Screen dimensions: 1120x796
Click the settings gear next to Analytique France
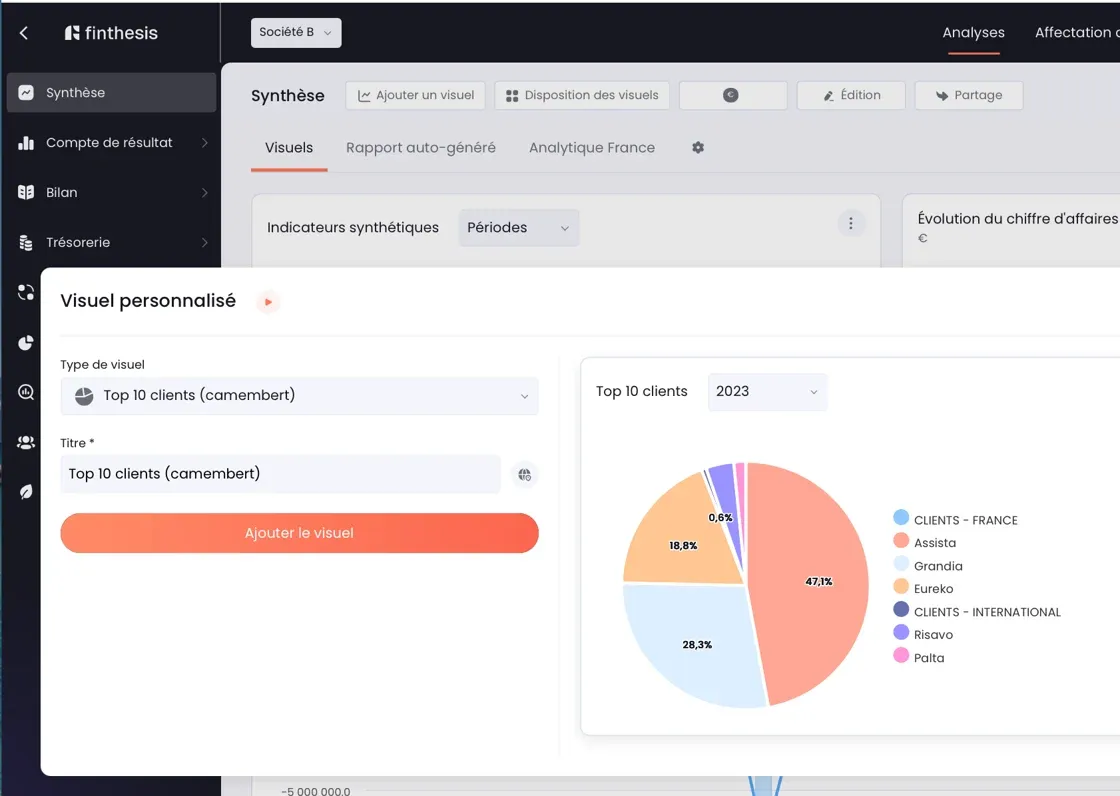698,147
